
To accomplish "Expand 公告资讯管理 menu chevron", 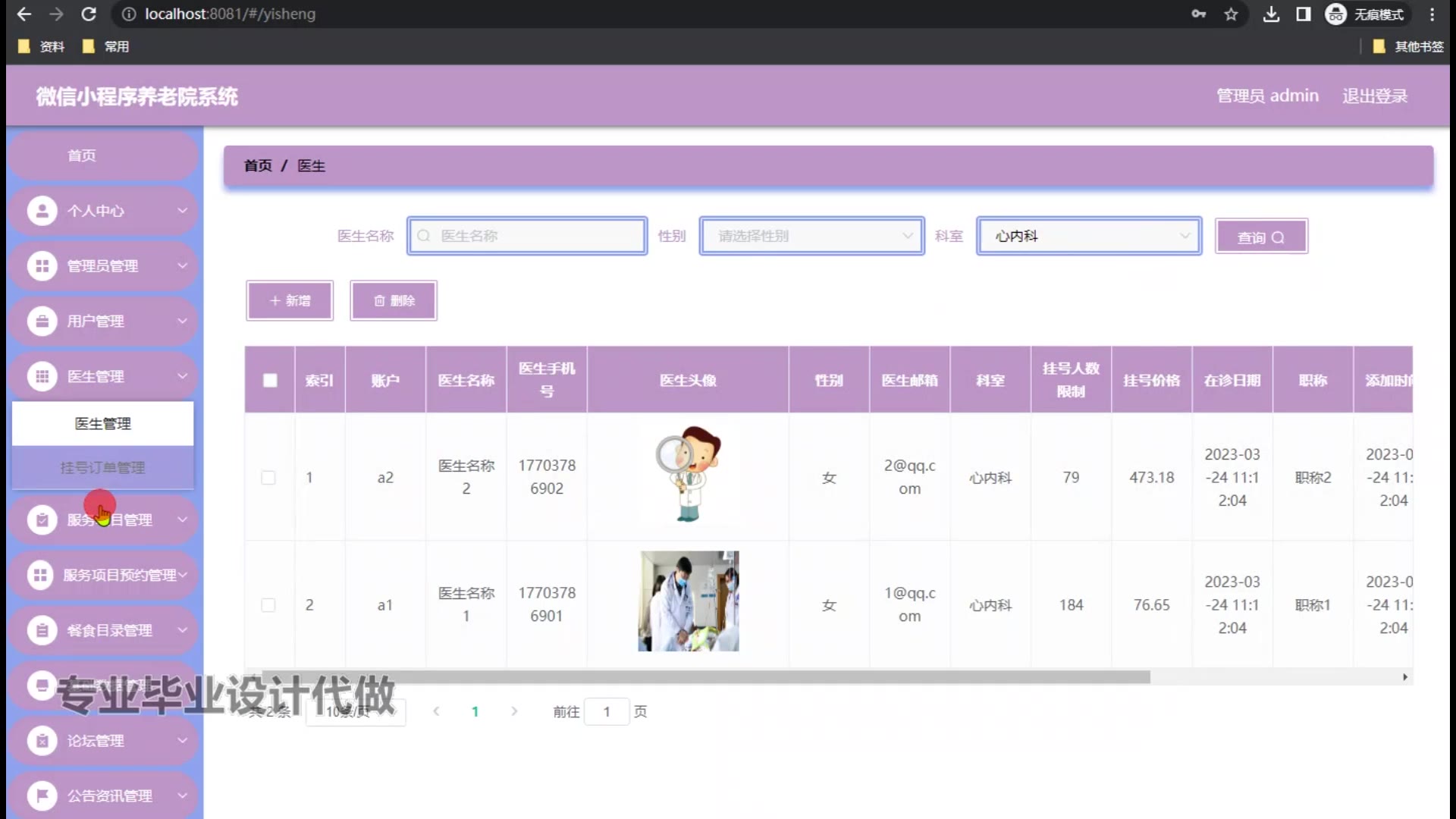I will tap(182, 795).
